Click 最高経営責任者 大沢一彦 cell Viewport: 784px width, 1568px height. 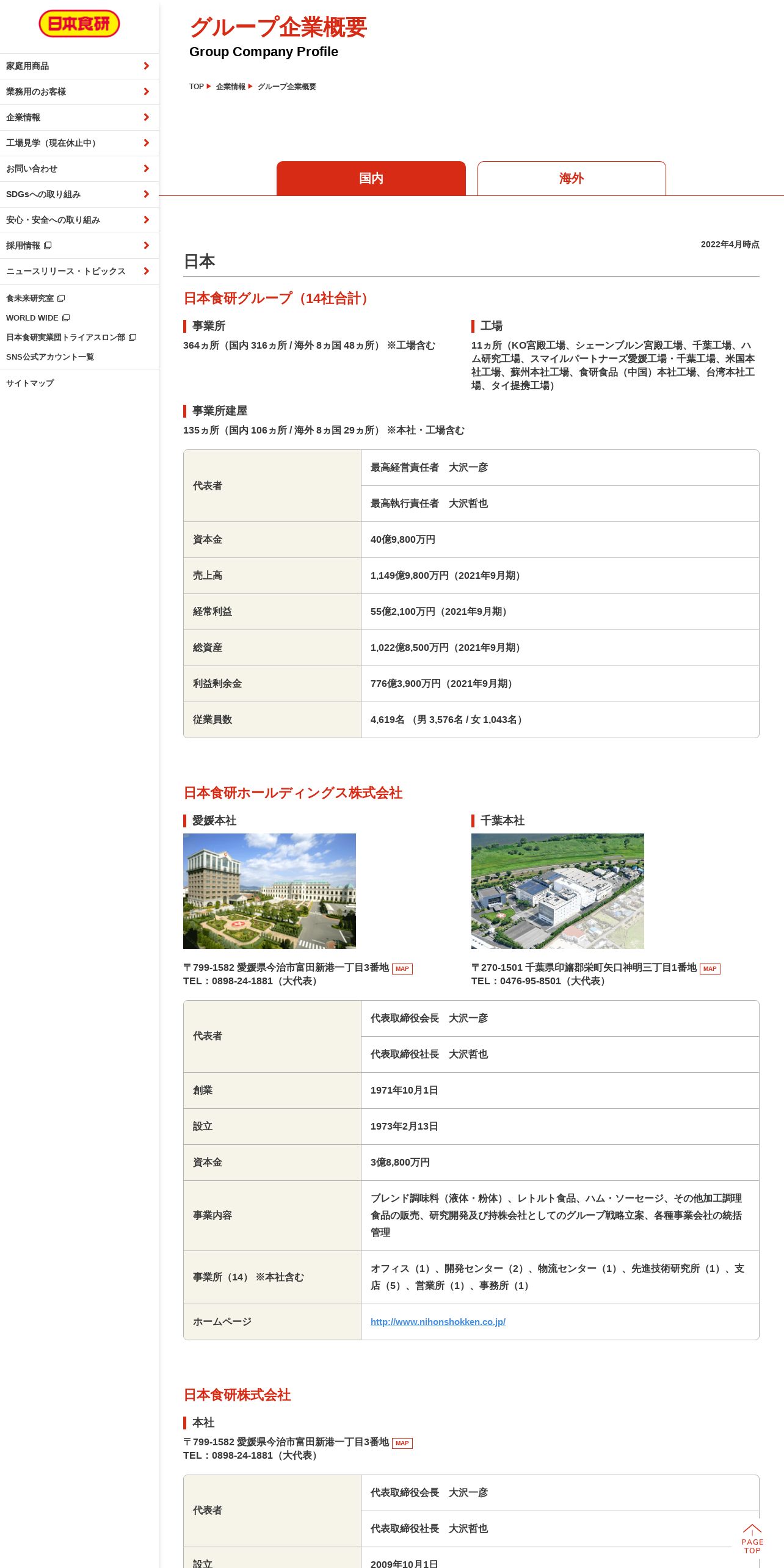[560, 468]
